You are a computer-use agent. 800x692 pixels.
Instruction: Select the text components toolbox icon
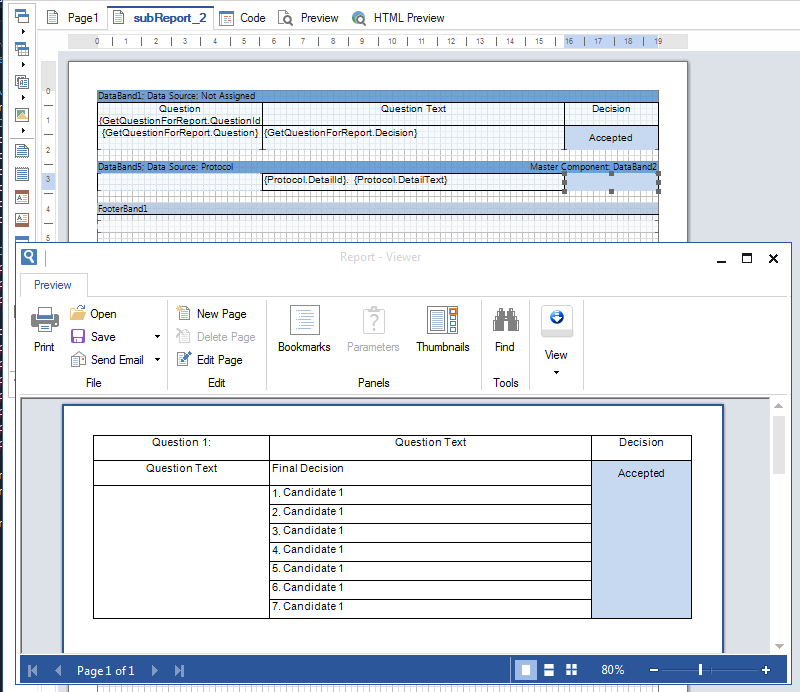coord(22,82)
